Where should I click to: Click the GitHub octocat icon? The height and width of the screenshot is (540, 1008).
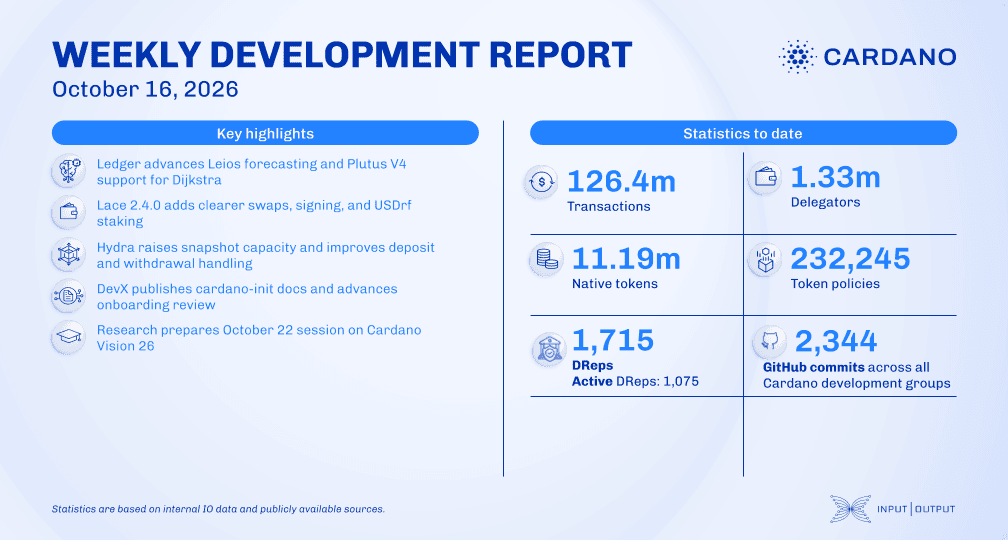pos(770,341)
